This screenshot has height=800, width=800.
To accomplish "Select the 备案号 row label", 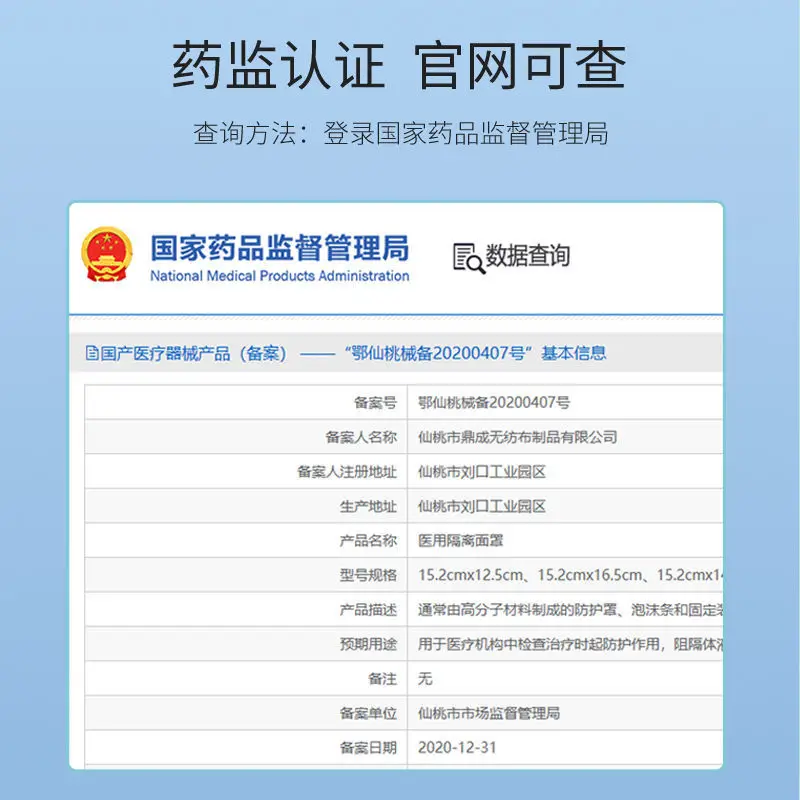I will coord(376,403).
